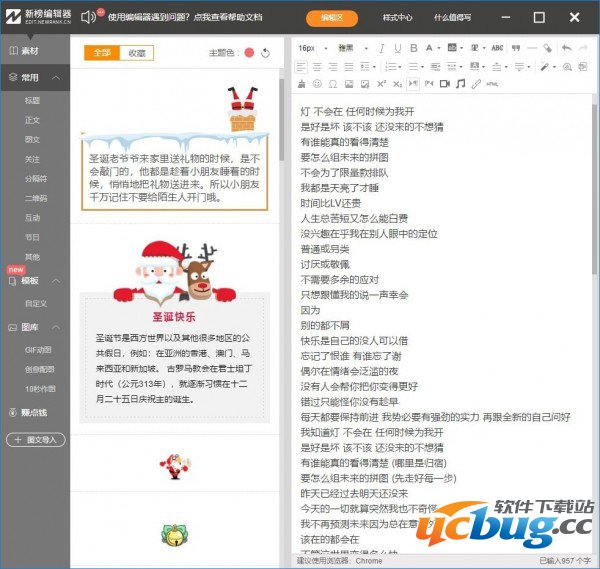Image resolution: width=600 pixels, height=569 pixels.
Task: Click the undo arrow in toolbar
Action: (566, 48)
